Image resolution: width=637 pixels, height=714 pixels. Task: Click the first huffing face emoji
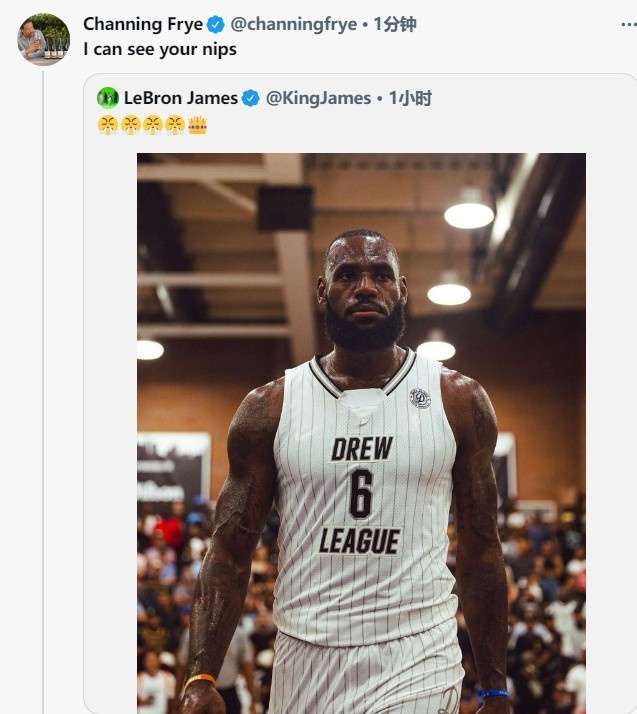108,125
